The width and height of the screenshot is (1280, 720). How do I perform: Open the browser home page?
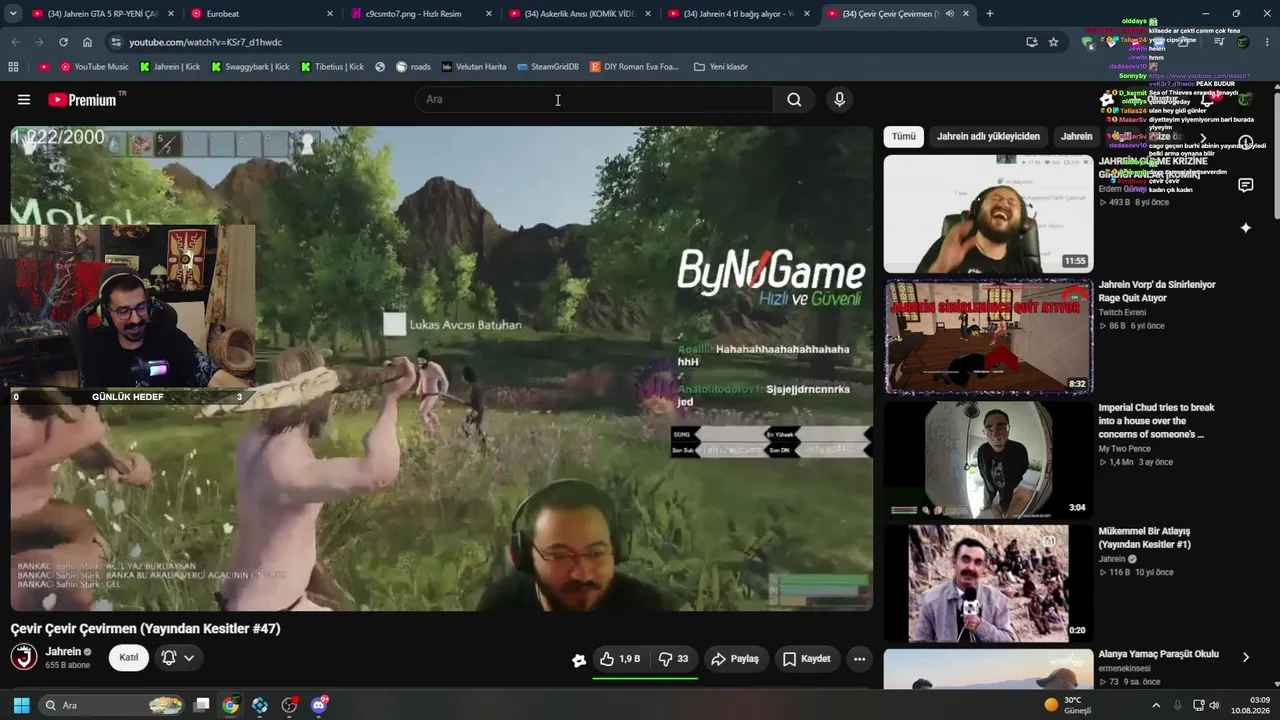tap(87, 42)
